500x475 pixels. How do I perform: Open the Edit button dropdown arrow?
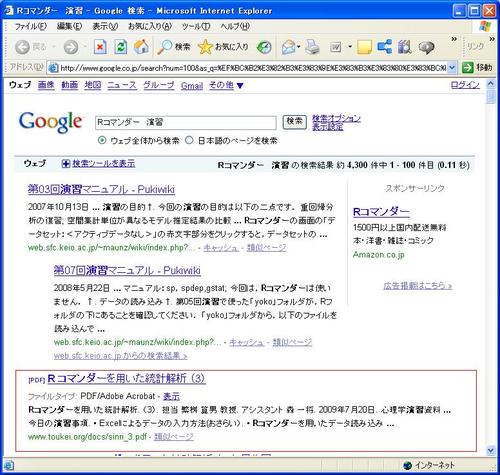tap(350, 47)
